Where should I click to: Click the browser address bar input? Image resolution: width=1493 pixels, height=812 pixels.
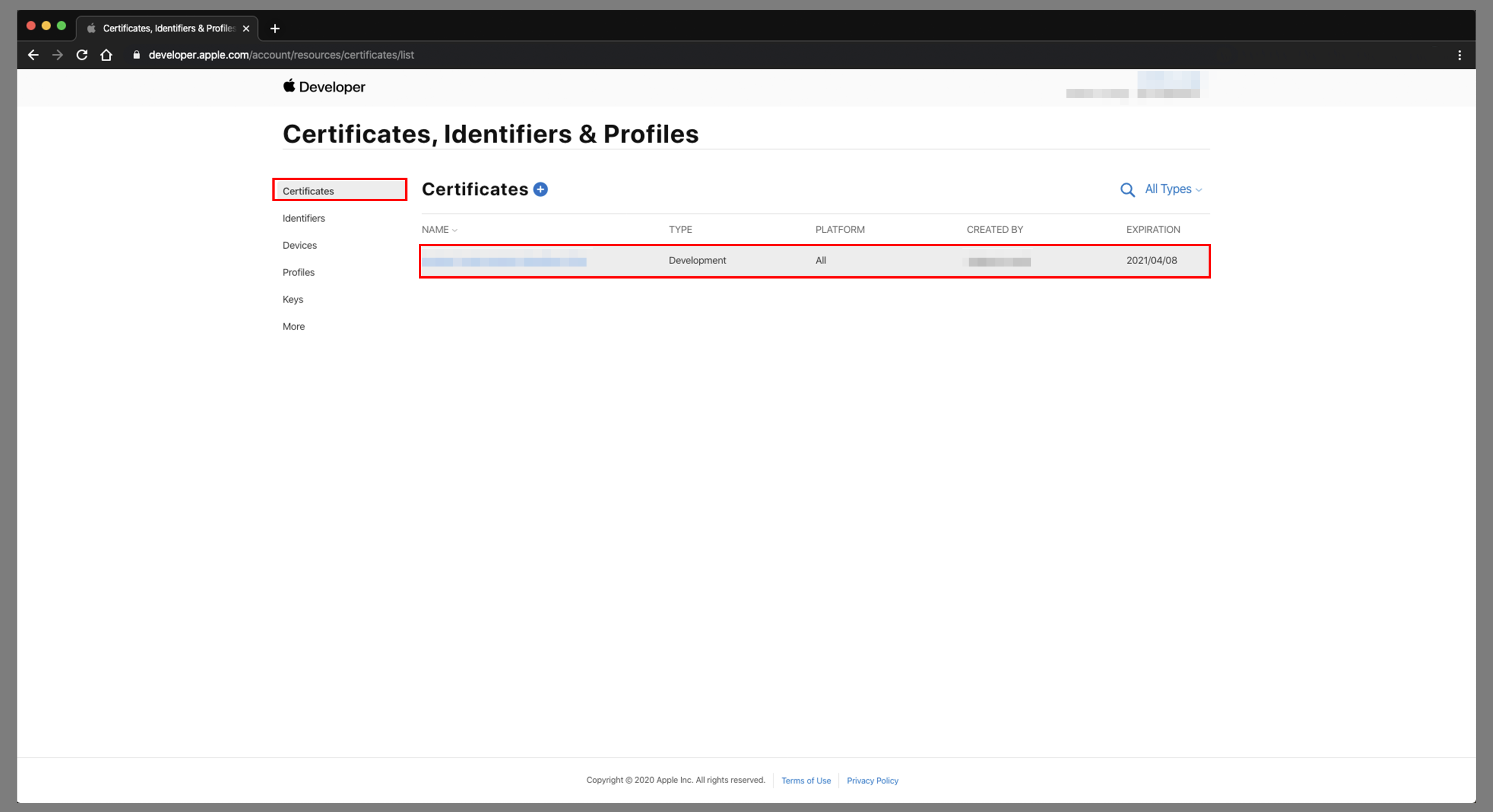tap(279, 54)
